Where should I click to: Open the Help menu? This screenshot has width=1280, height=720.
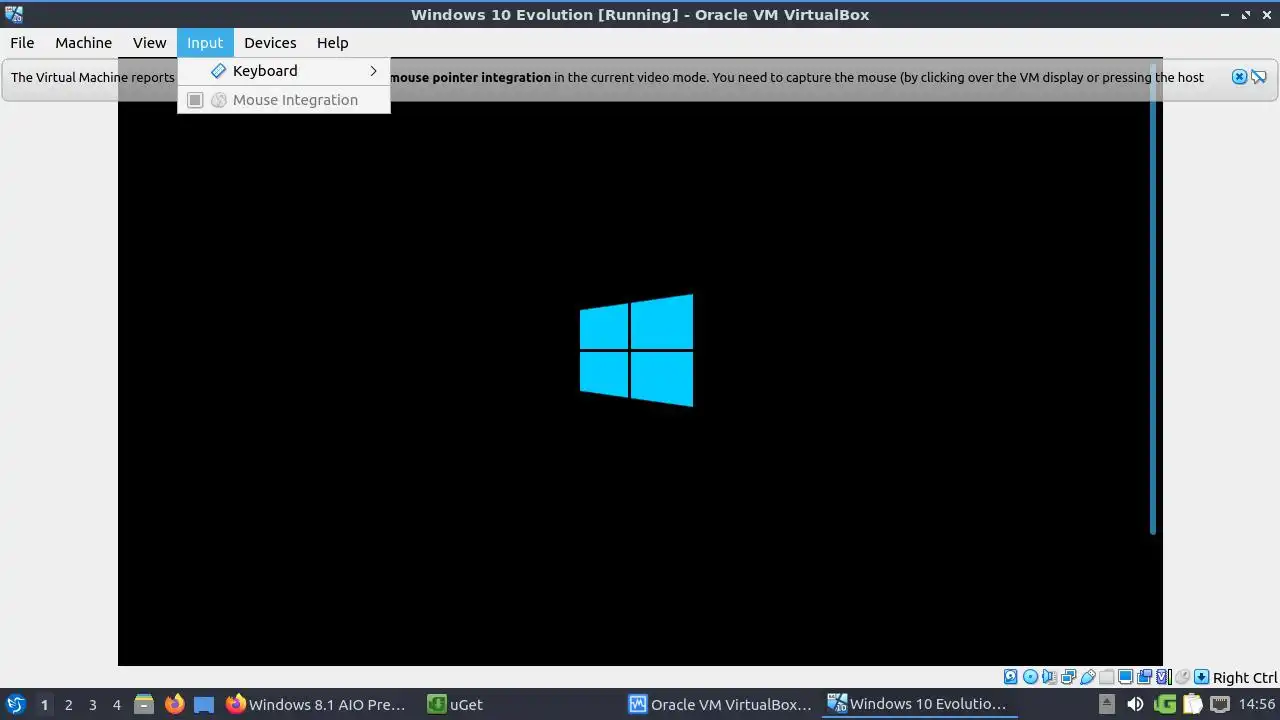click(333, 43)
